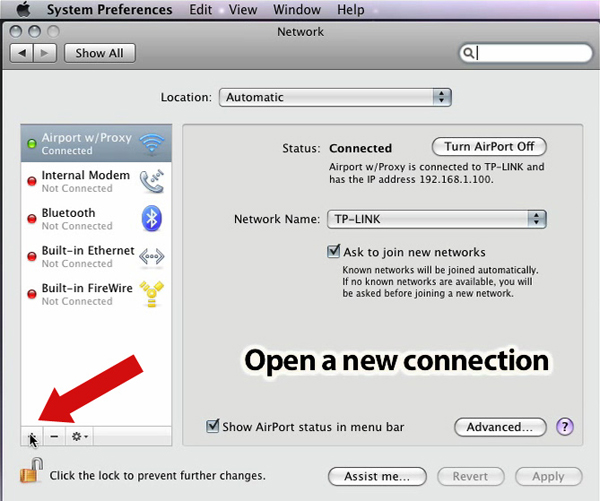The image size is (600, 501).
Task: Toggle Show AirPort status in menu bar
Action: coord(212,427)
